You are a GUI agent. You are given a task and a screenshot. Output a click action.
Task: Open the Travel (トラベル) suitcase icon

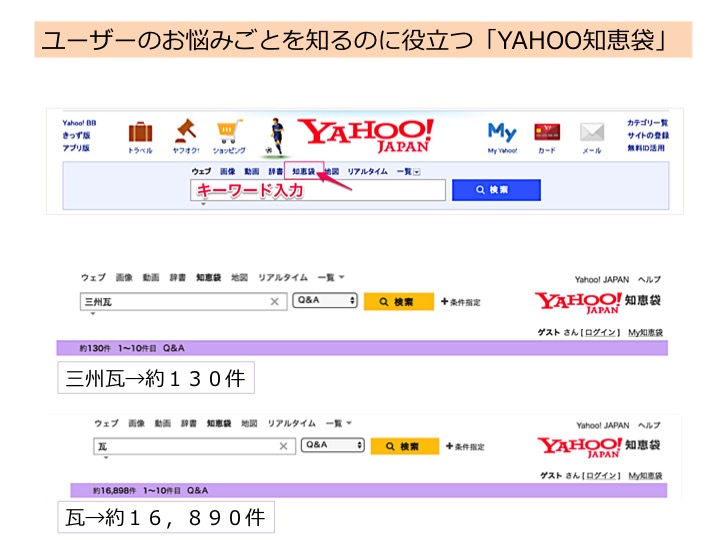(140, 132)
